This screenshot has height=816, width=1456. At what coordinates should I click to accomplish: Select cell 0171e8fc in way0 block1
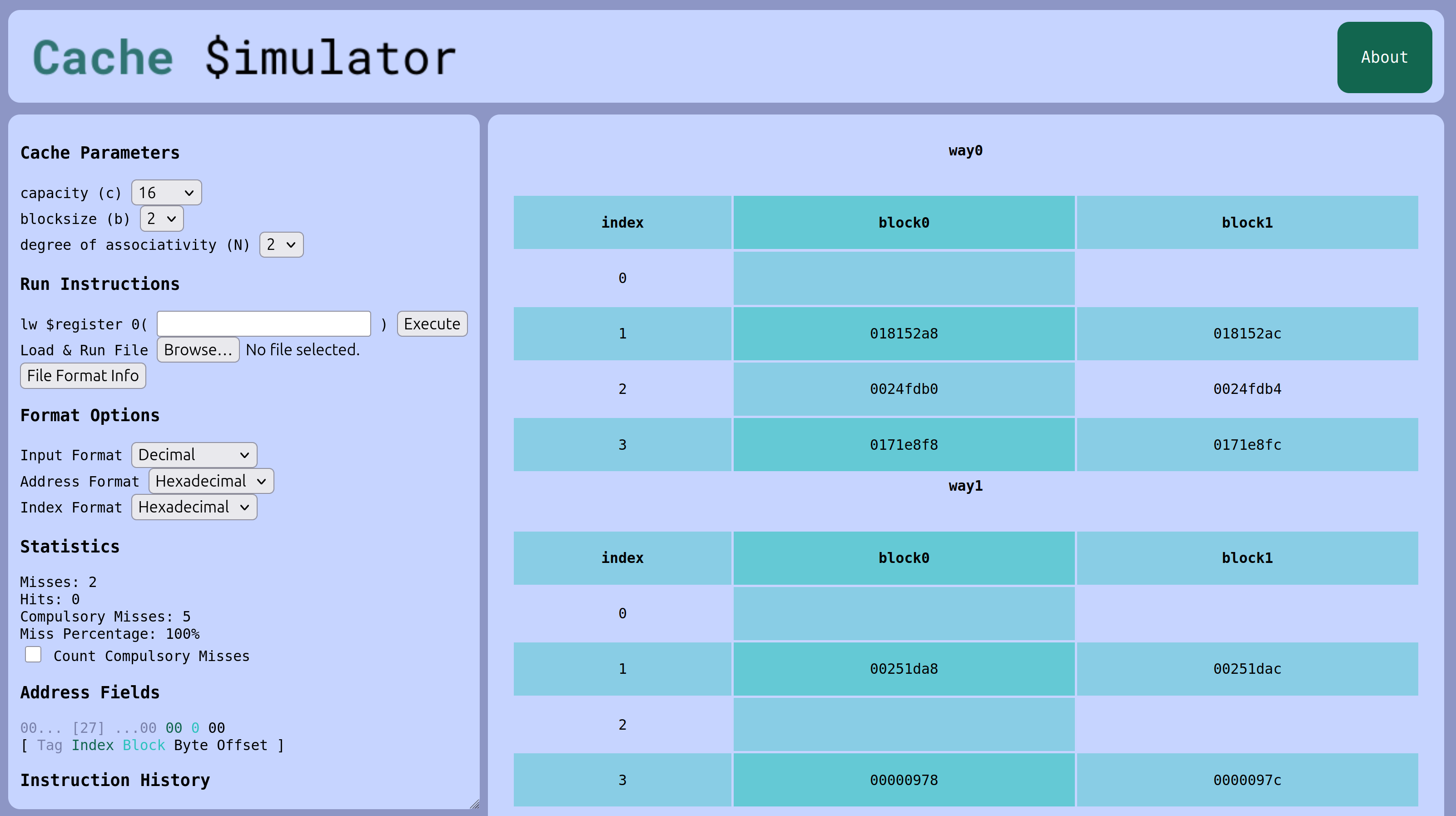1246,445
